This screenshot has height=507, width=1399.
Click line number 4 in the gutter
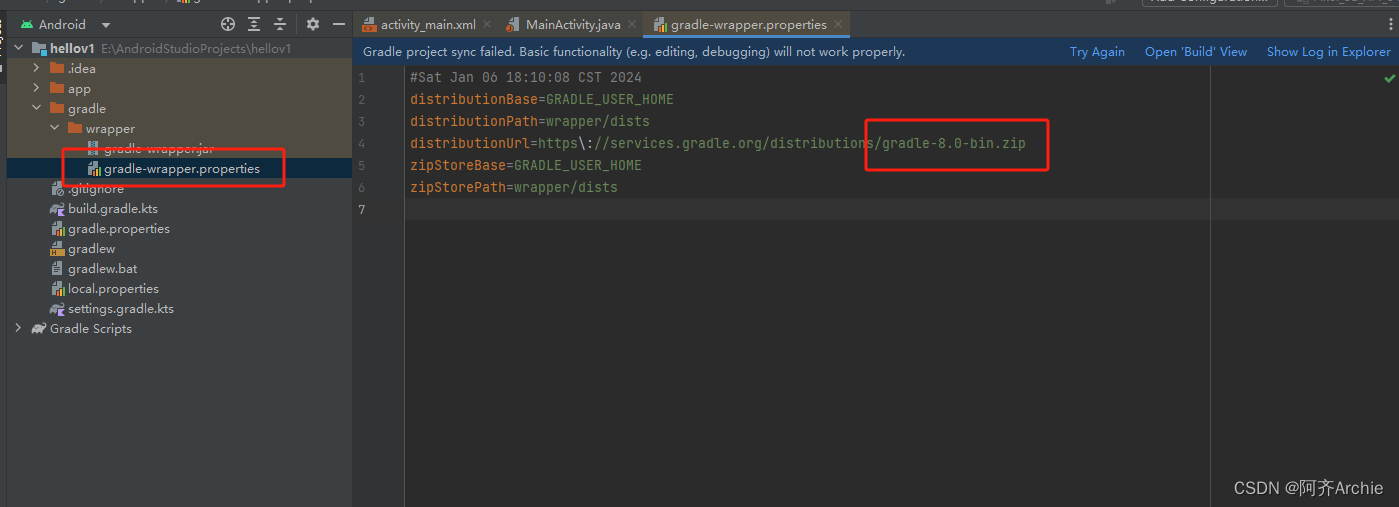point(361,143)
